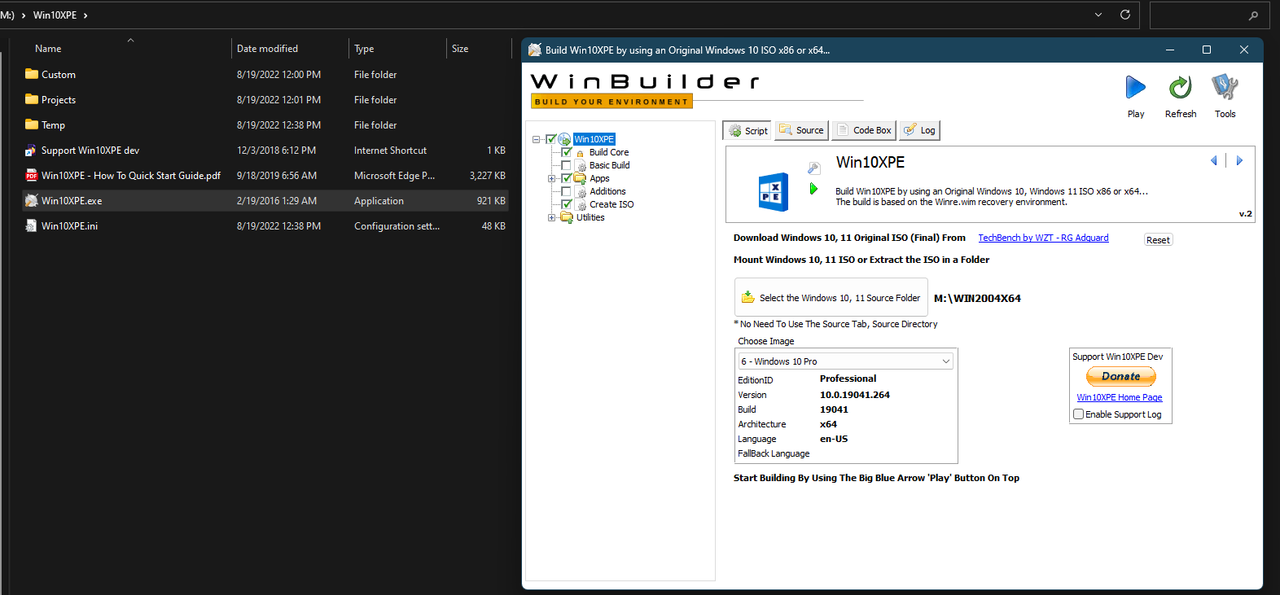Click the Apps folder icon in tree
Image resolution: width=1280 pixels, height=595 pixels.
point(580,178)
